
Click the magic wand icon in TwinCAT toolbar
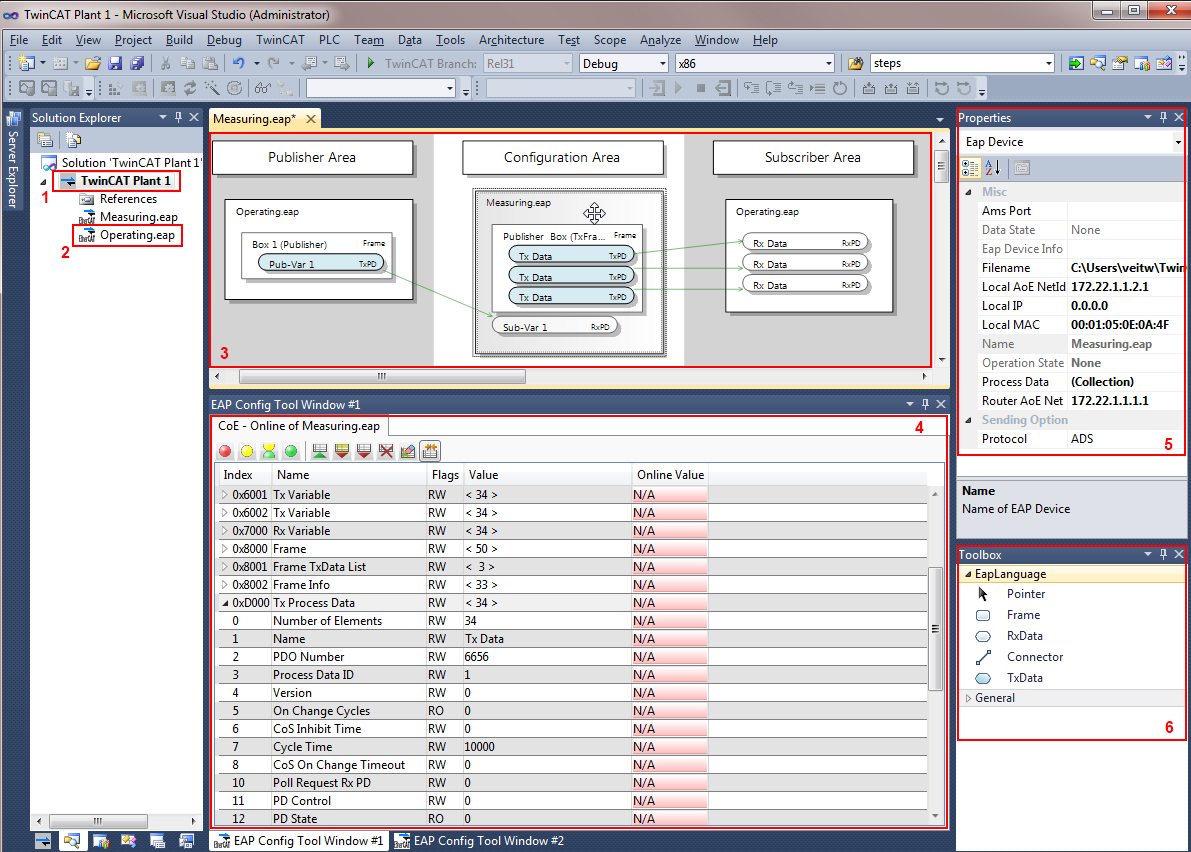point(212,88)
